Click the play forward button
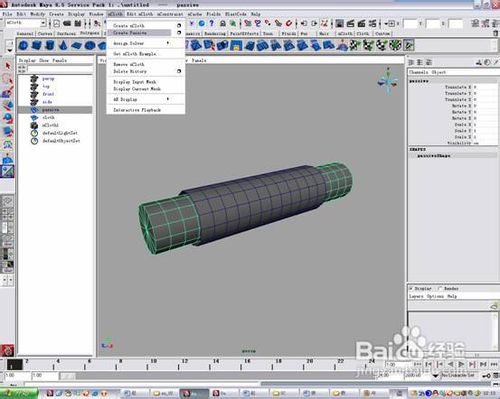This screenshot has height=399, width=500. 461,364
